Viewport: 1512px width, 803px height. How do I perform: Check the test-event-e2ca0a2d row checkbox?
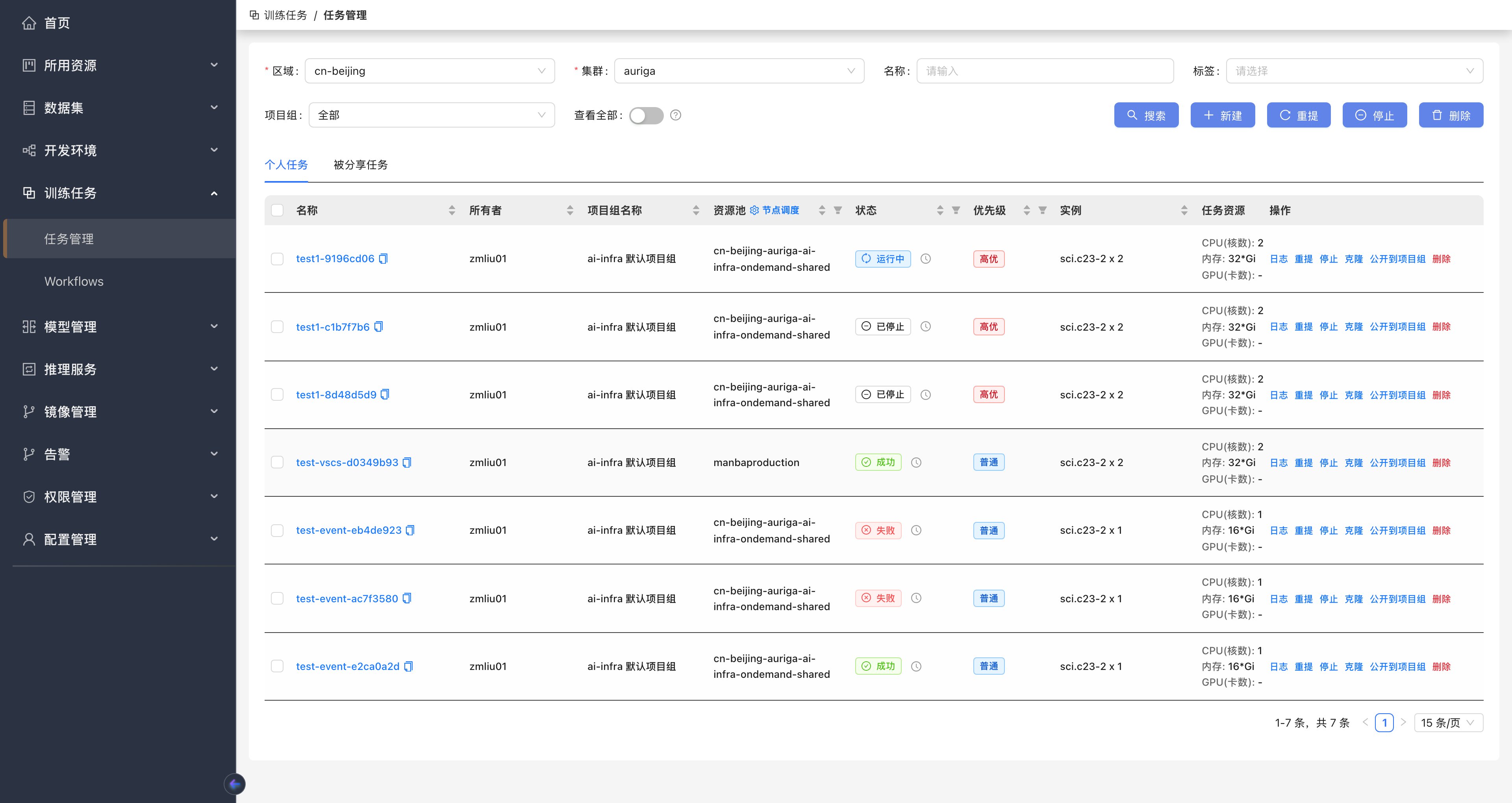coord(277,666)
